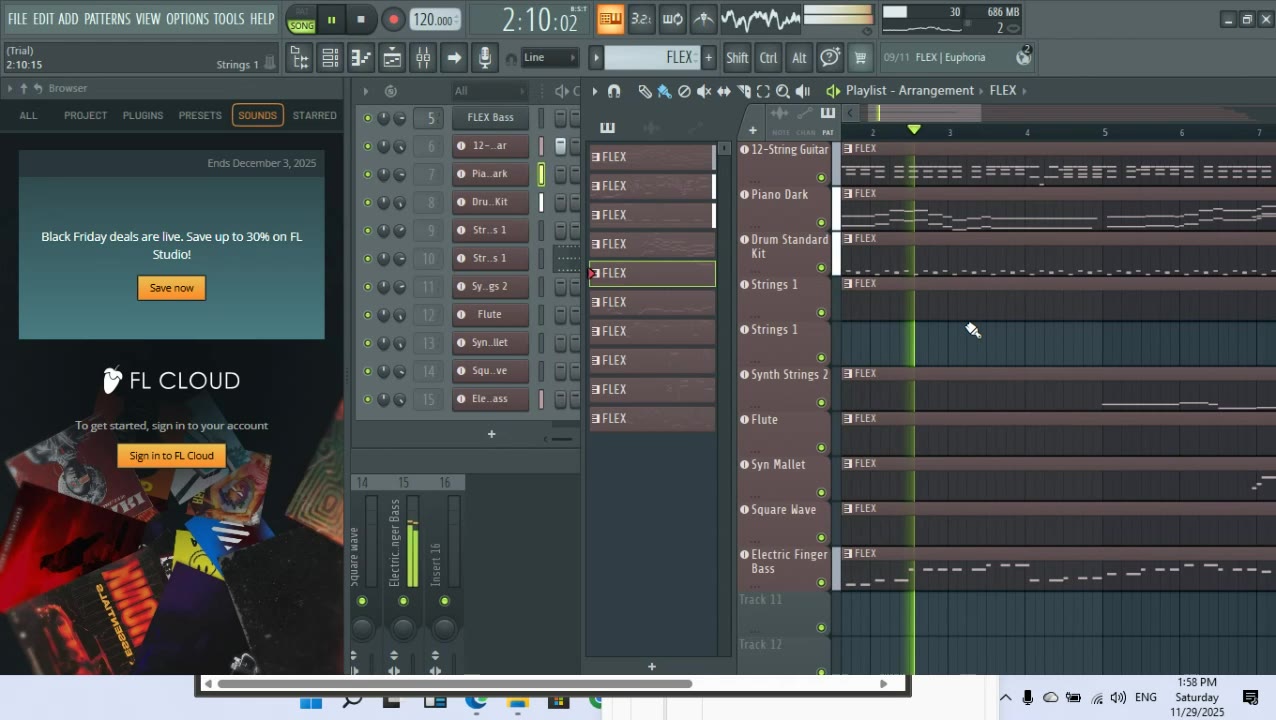The image size is (1276, 720).
Task: Show hidden system tray icons chevron
Action: (1005, 698)
